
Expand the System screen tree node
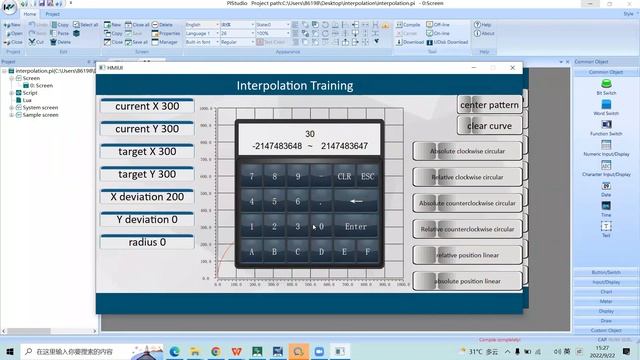coord(11,108)
